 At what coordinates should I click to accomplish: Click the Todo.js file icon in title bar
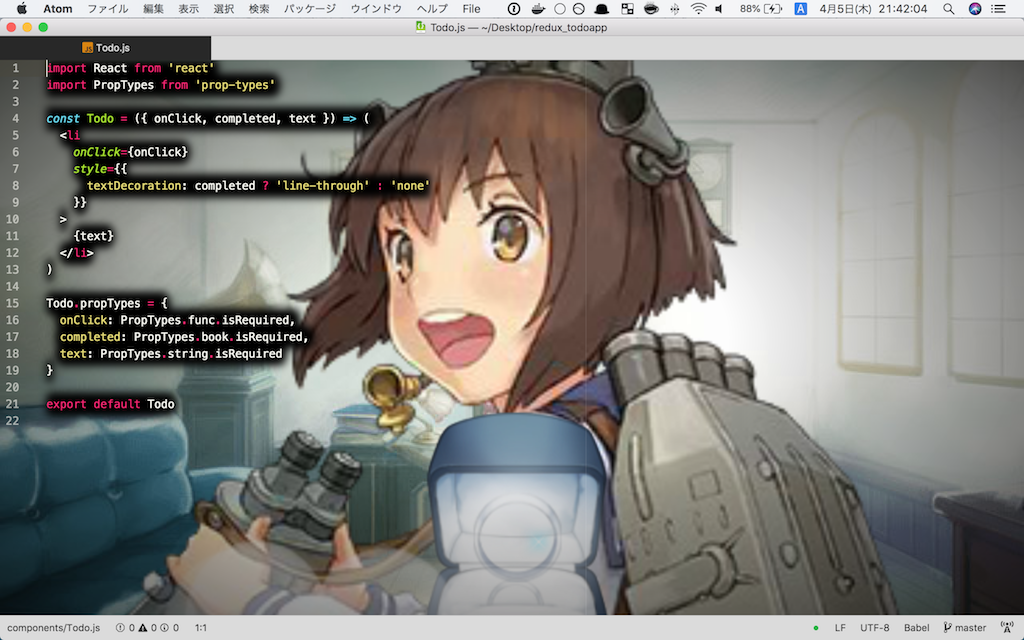point(421,27)
